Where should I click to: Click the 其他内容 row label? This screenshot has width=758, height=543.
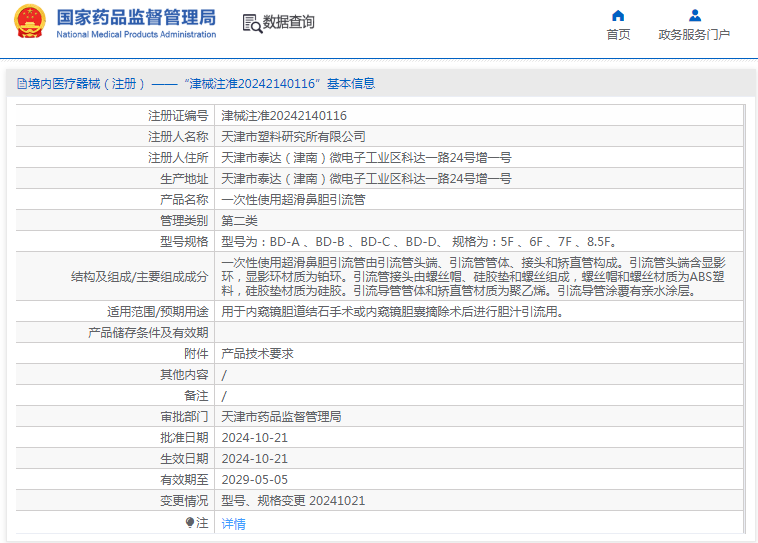pos(184,375)
